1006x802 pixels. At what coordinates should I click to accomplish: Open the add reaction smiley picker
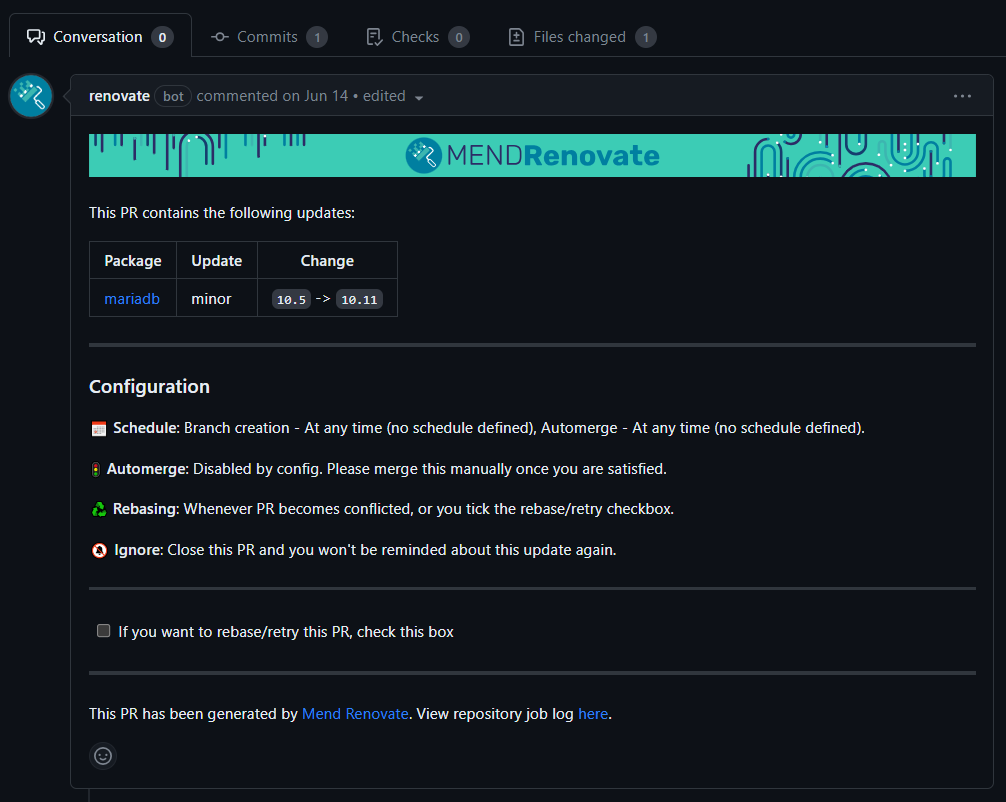click(x=102, y=756)
